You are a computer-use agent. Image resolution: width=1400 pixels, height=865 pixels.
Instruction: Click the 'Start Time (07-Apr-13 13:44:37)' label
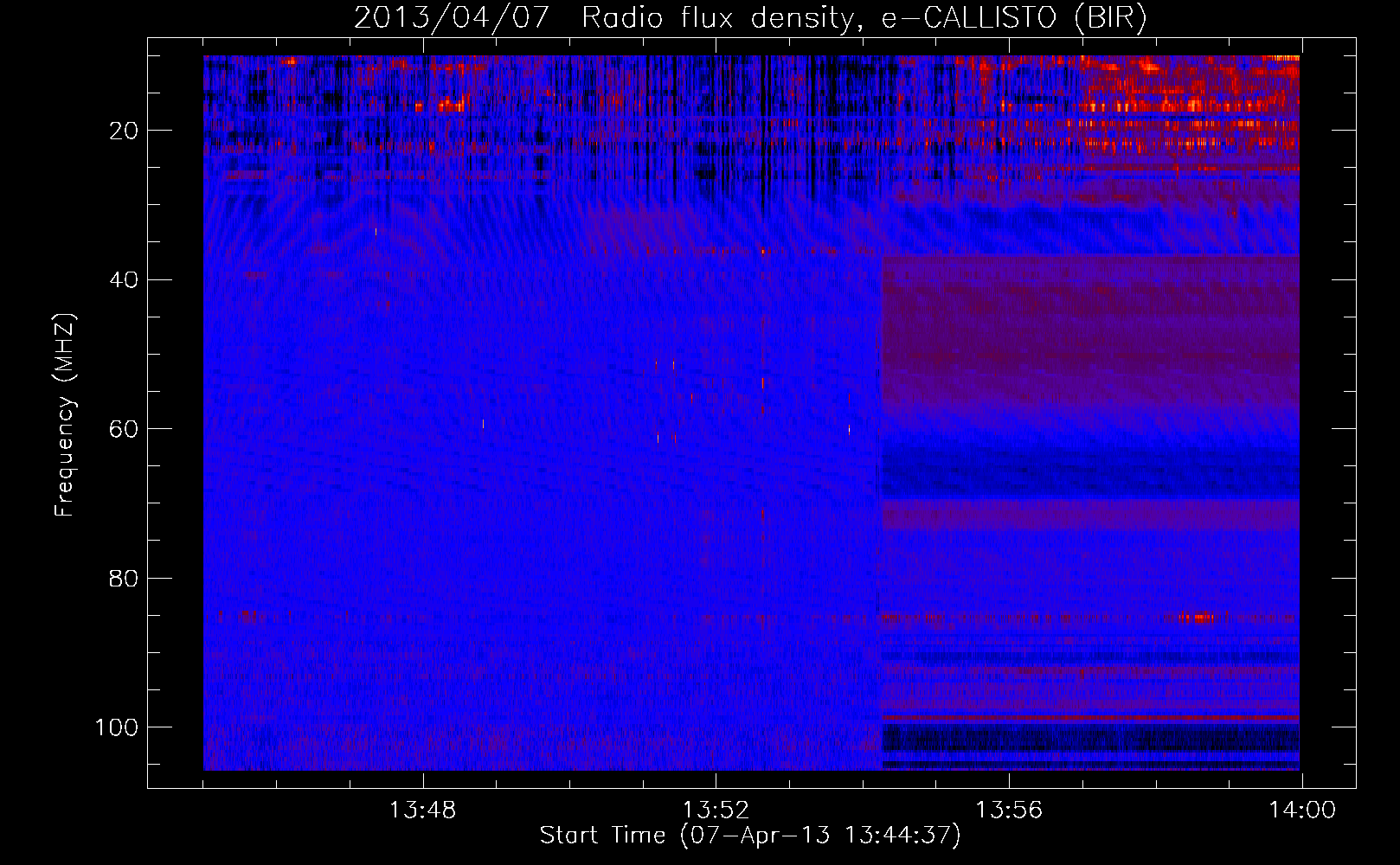click(x=750, y=836)
